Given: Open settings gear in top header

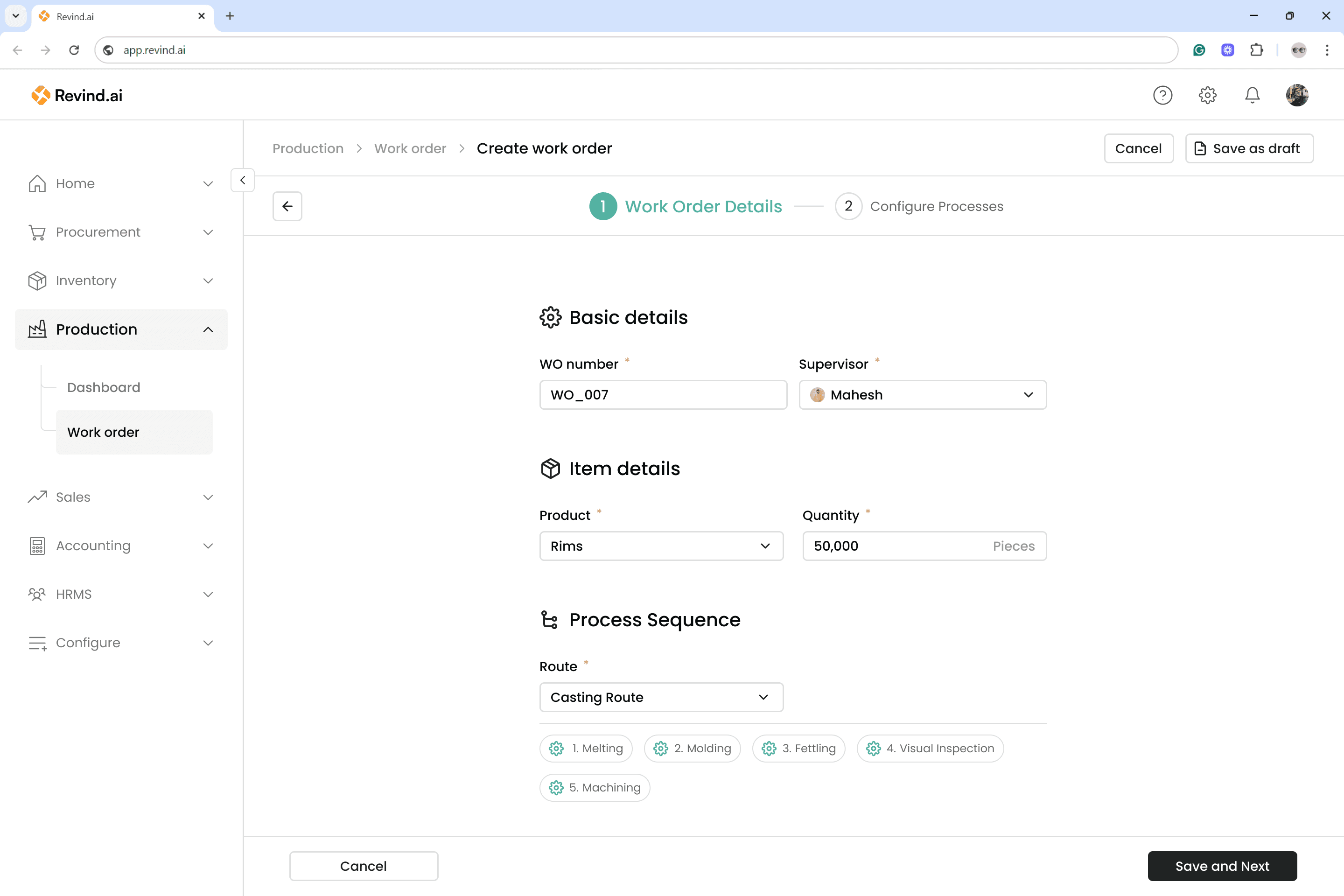Looking at the screenshot, I should 1207,95.
